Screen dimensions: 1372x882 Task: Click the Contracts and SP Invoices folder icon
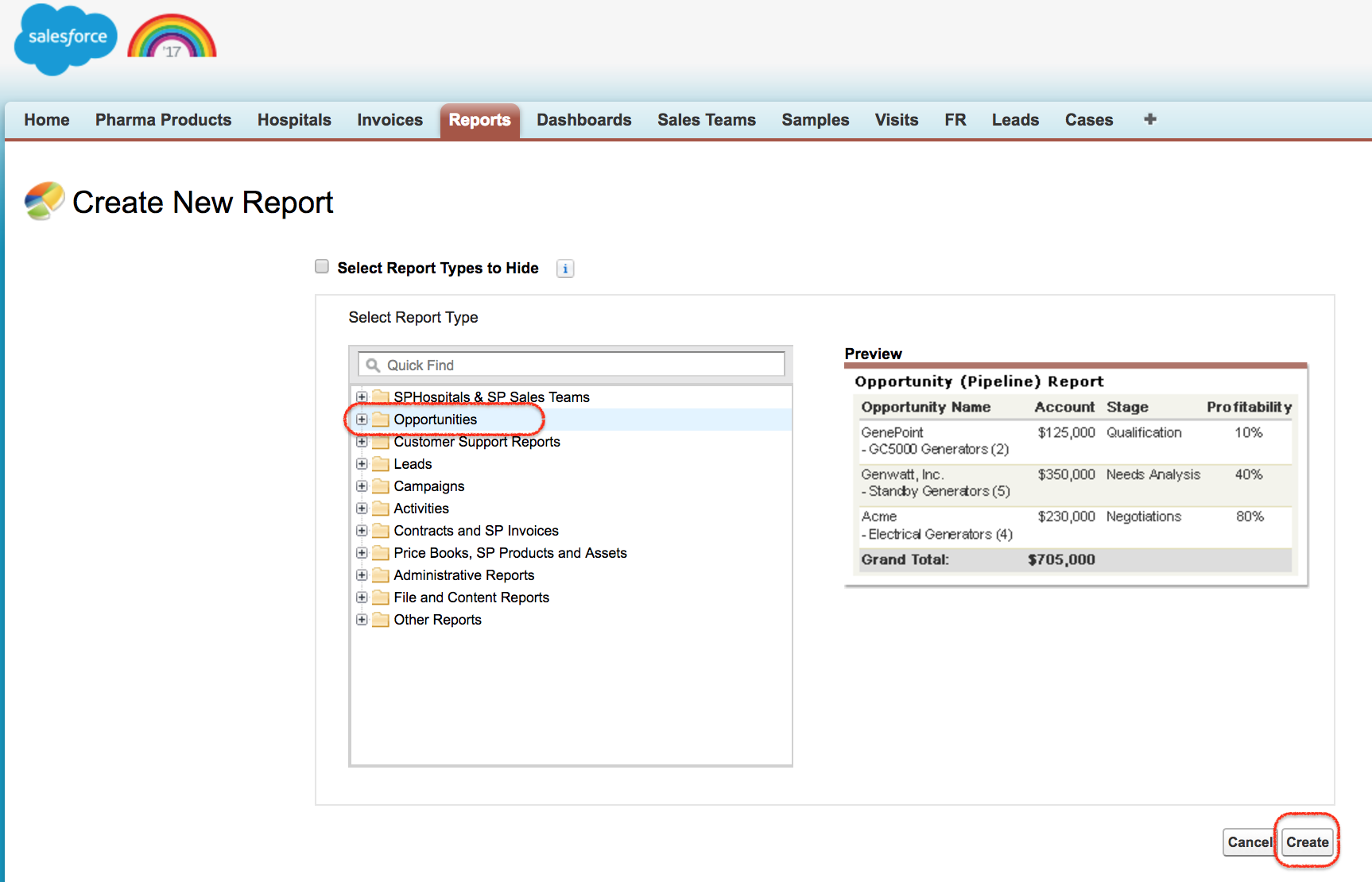381,530
